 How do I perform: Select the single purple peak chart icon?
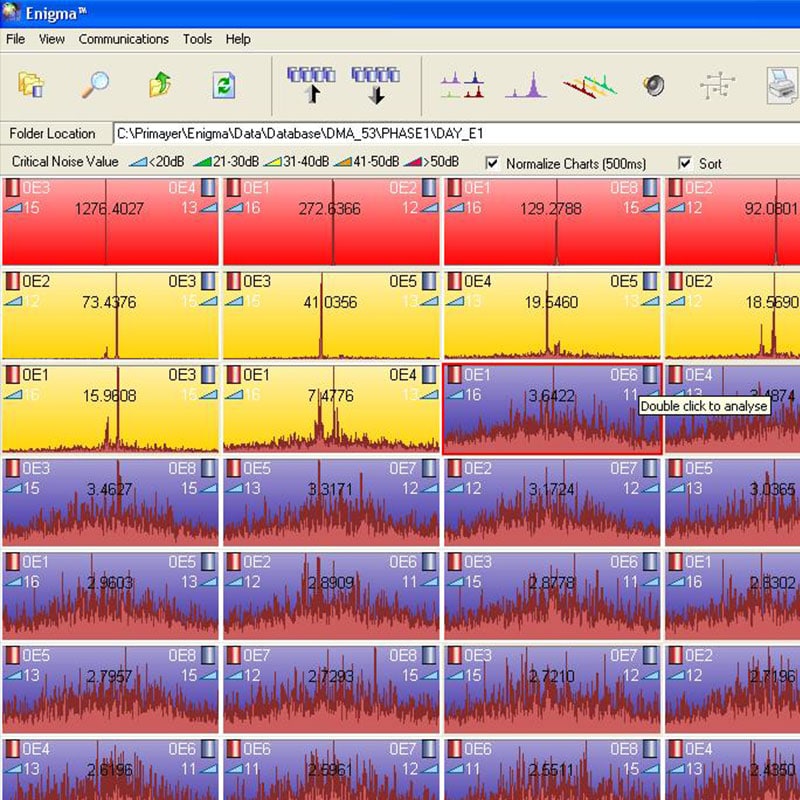[526, 85]
